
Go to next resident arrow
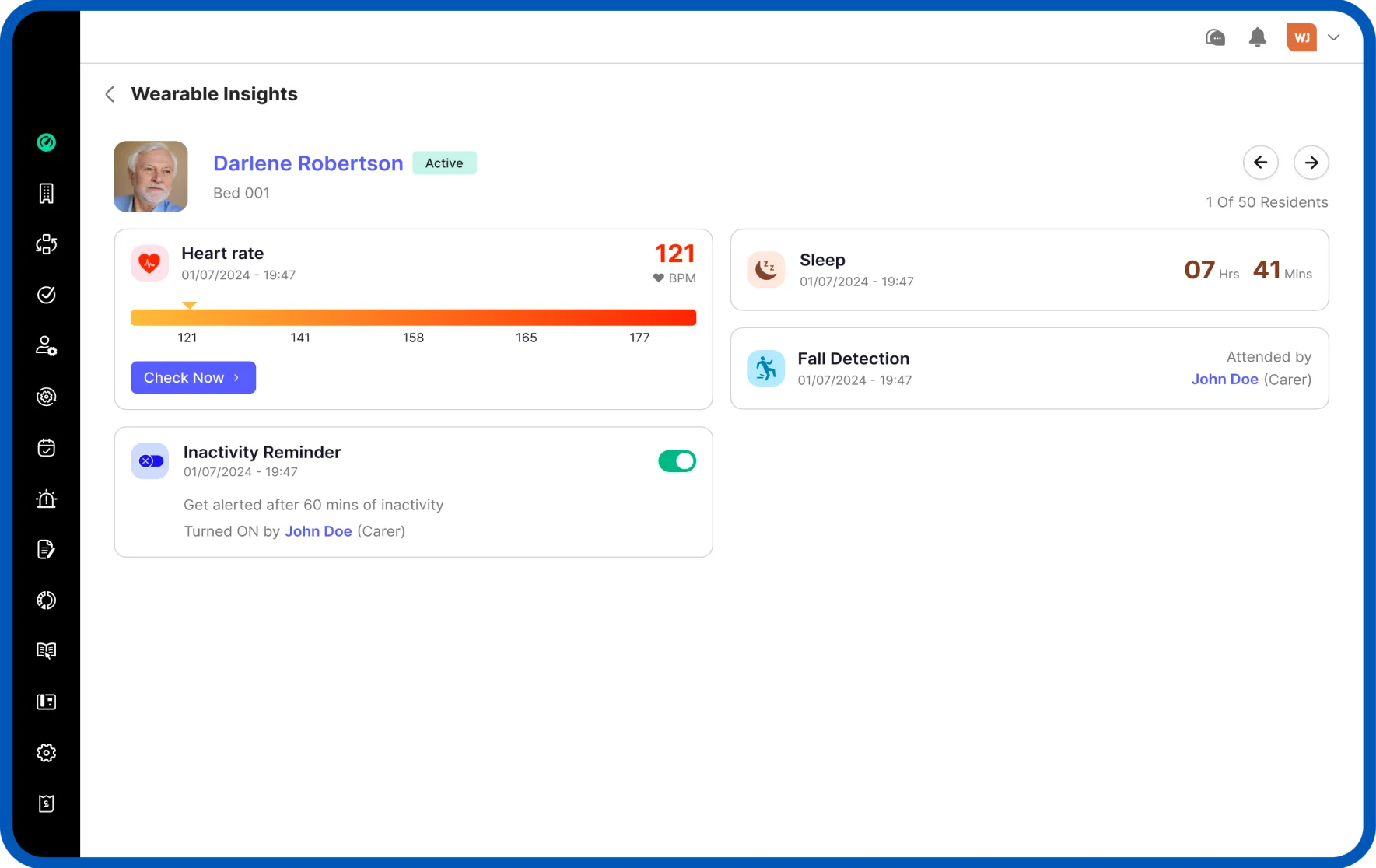(x=1311, y=163)
